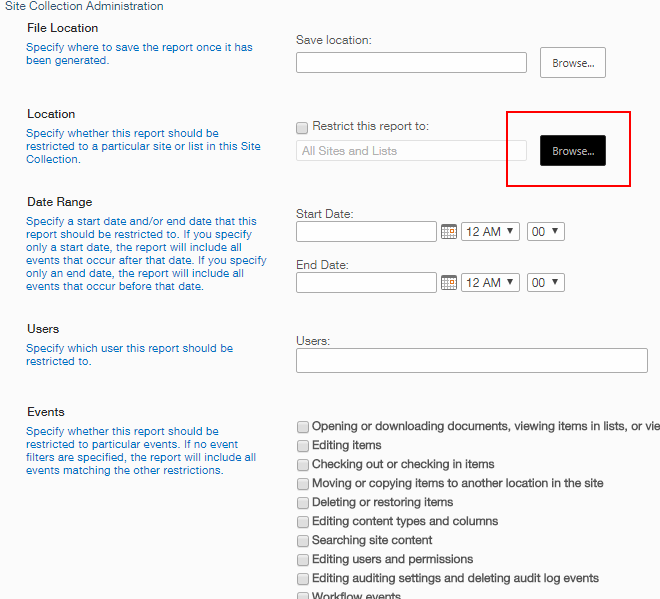660x599 pixels.
Task: Click Browse button next to Save location
Action: pos(573,62)
